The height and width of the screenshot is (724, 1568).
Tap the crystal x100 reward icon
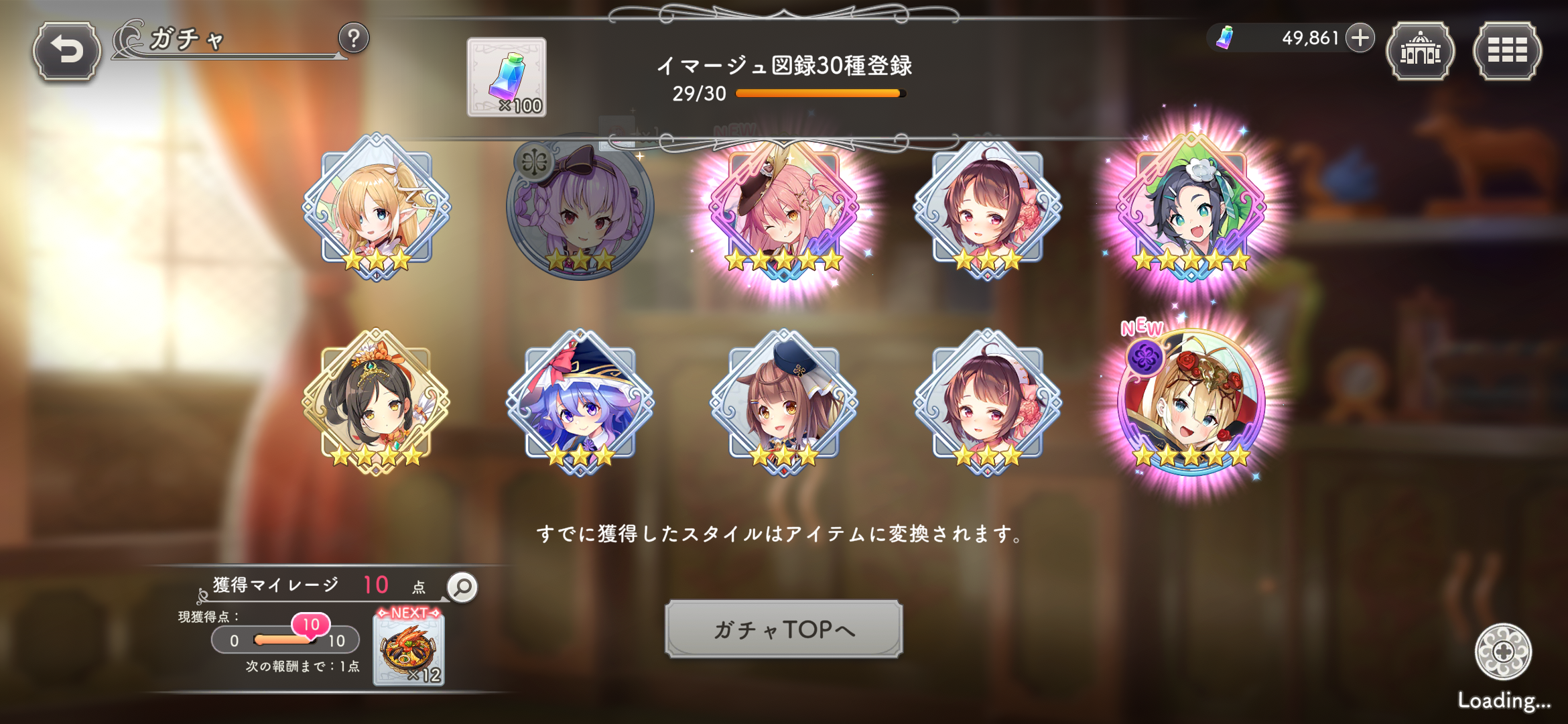tap(507, 77)
